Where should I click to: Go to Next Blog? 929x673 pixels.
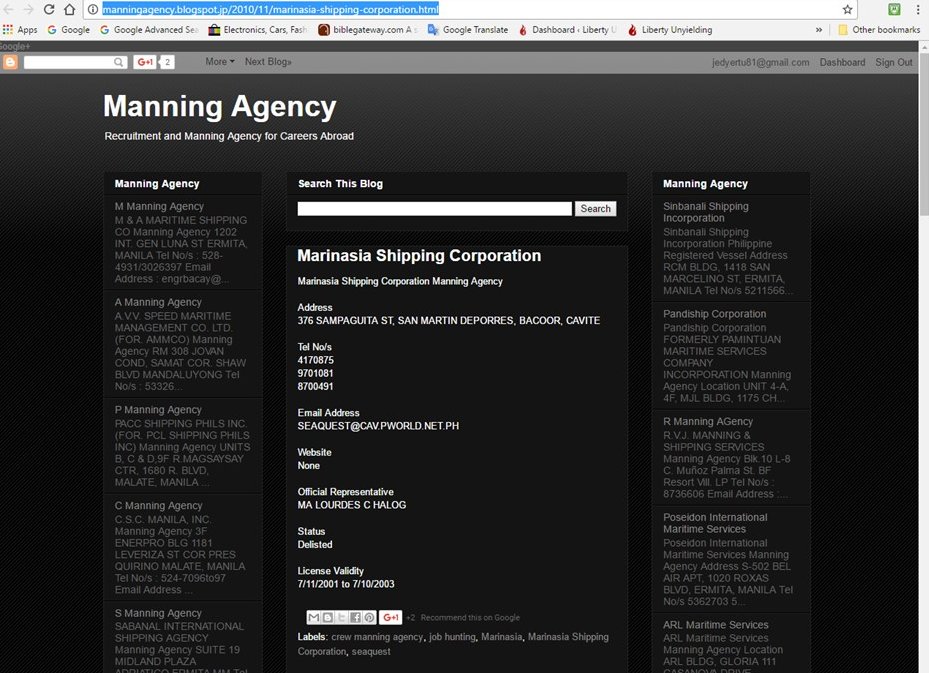(268, 62)
